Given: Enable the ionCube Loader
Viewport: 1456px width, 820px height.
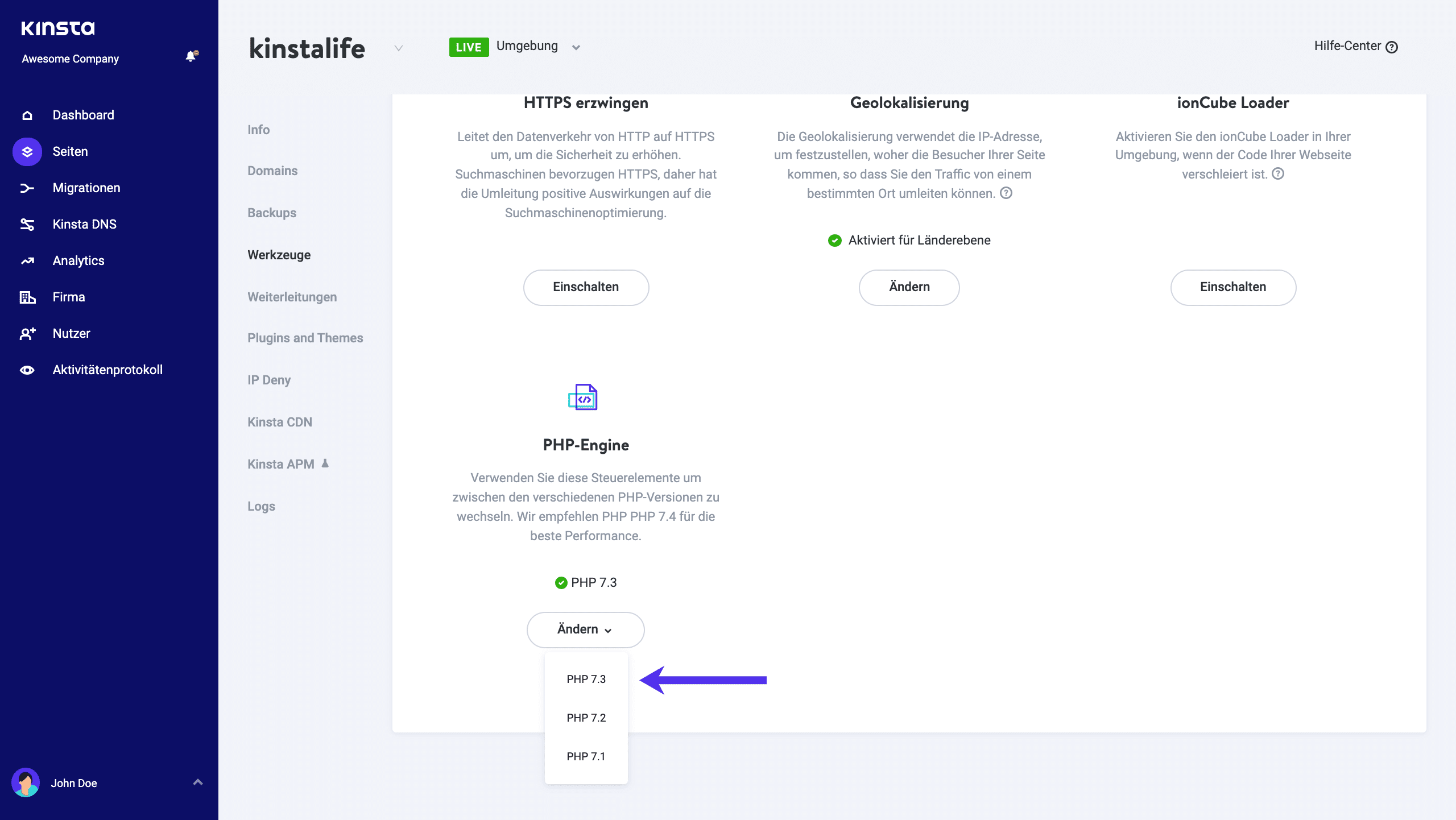Looking at the screenshot, I should [x=1233, y=287].
